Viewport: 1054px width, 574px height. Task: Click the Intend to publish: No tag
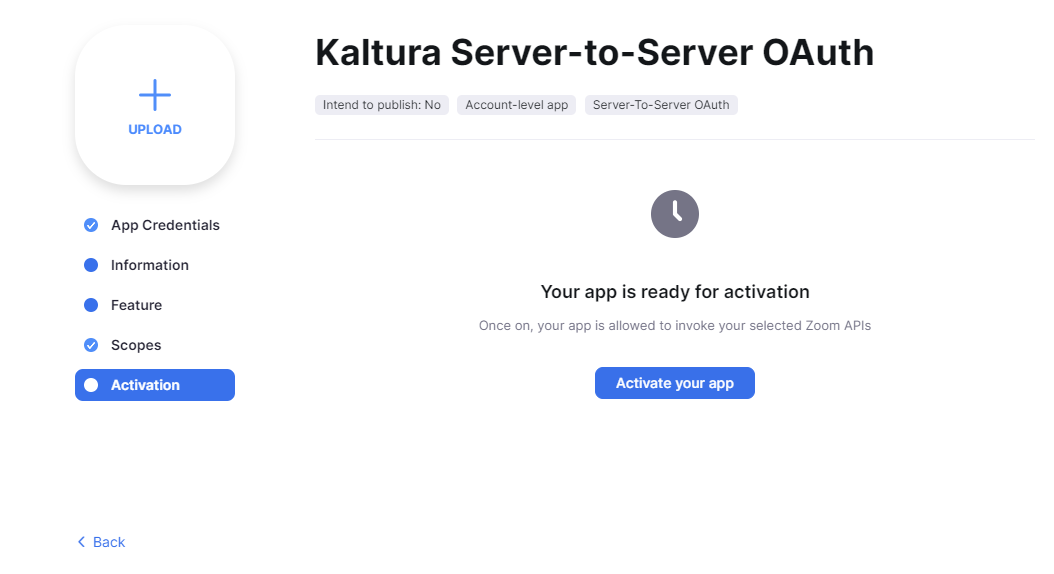click(382, 105)
